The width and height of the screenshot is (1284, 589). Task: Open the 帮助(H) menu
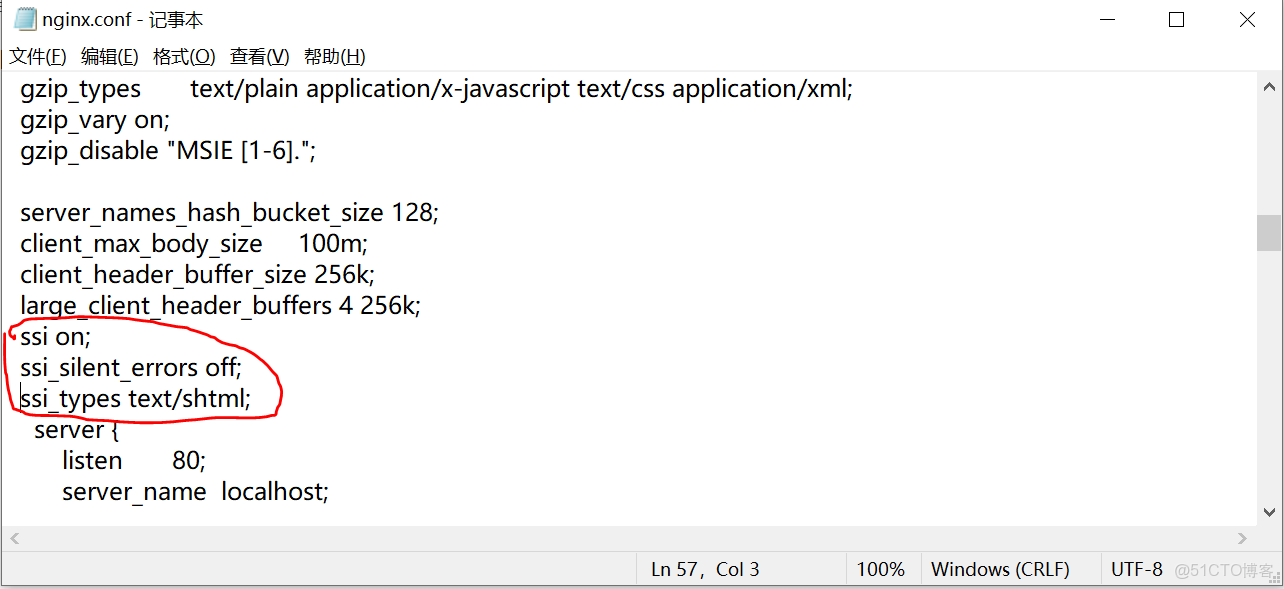(x=334, y=57)
